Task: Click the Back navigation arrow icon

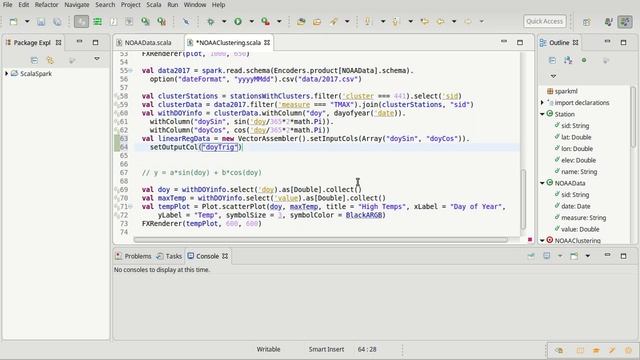Action: (440, 21)
